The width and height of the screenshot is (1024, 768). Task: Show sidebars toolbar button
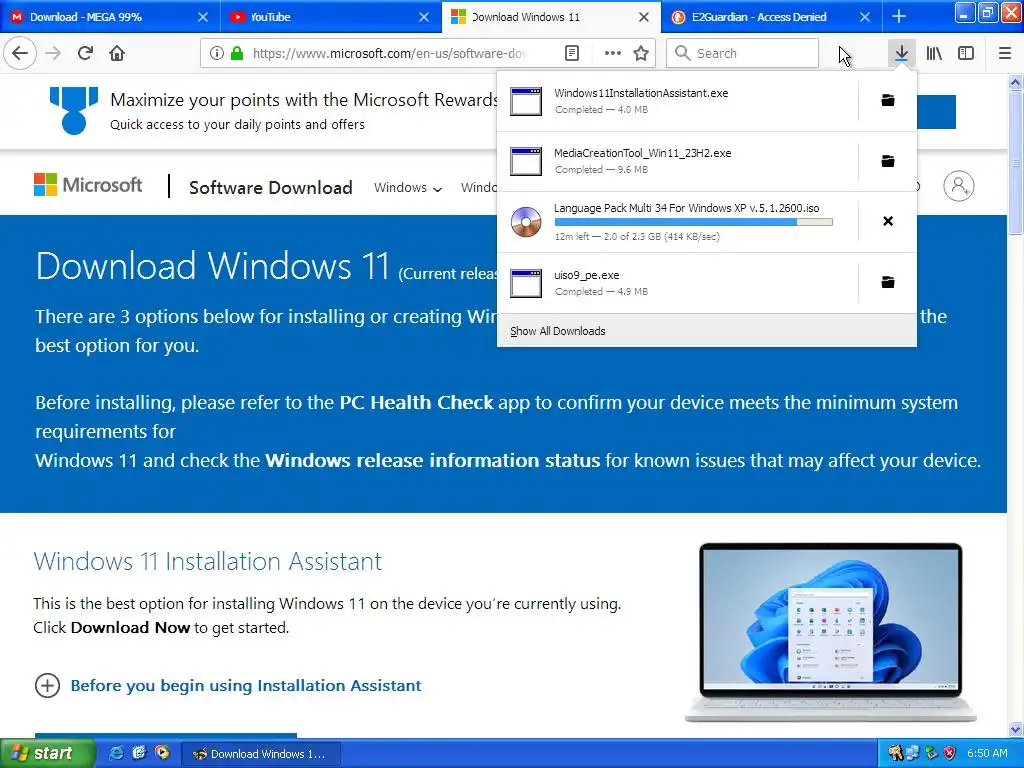pyautogui.click(x=966, y=53)
